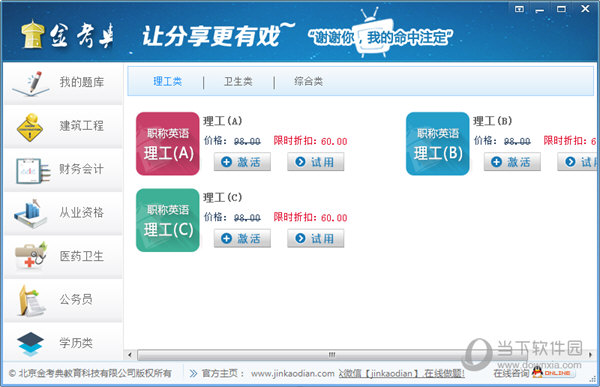Click the horizontal scrollbar thumb
The width and height of the screenshot is (600, 387).
332,355
